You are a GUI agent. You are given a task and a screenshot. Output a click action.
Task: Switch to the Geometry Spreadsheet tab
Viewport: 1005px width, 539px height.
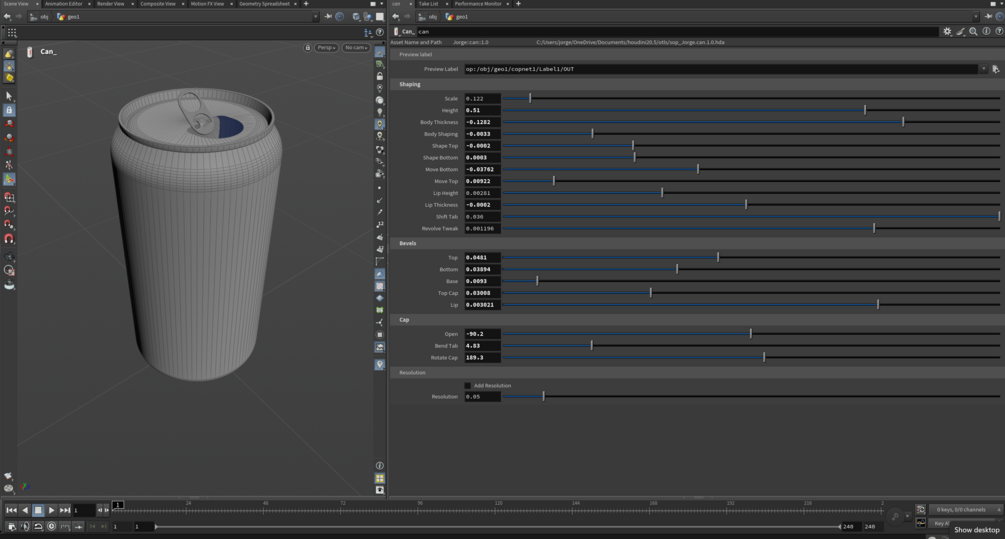click(x=264, y=4)
